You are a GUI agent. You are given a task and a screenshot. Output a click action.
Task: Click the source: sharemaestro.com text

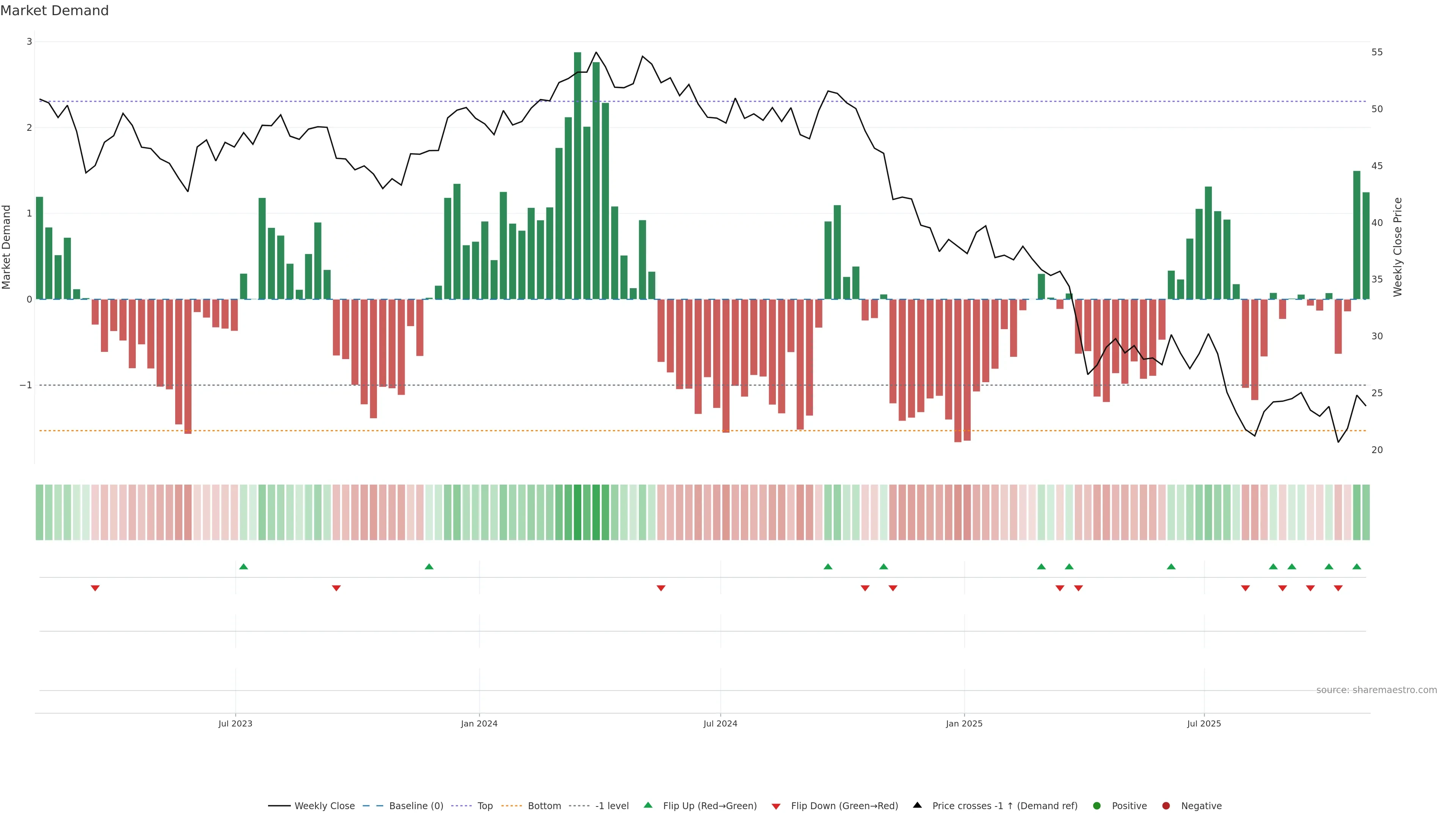(1376, 690)
